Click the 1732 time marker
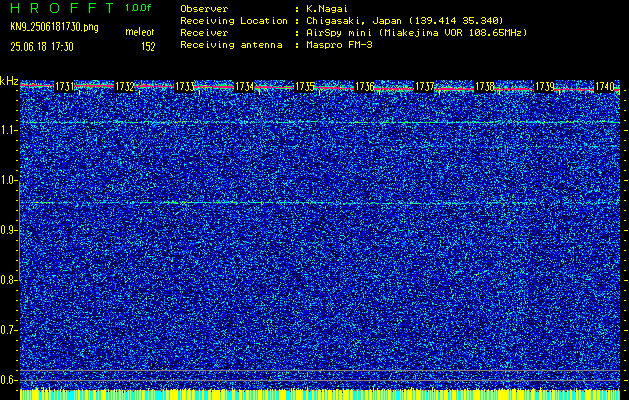The height and width of the screenshot is (400, 629). 125,87
